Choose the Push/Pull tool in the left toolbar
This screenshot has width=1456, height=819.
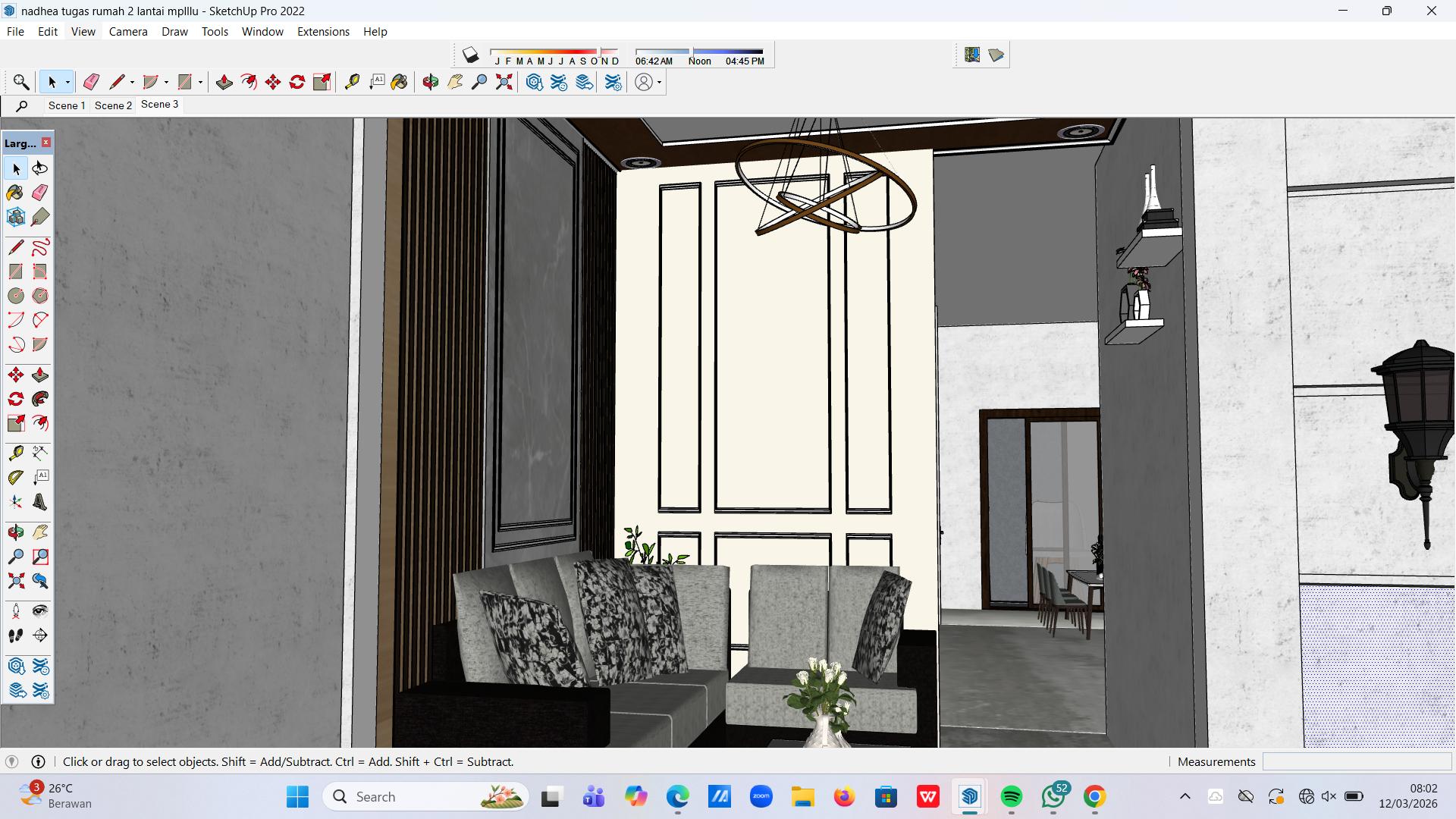tap(40, 375)
